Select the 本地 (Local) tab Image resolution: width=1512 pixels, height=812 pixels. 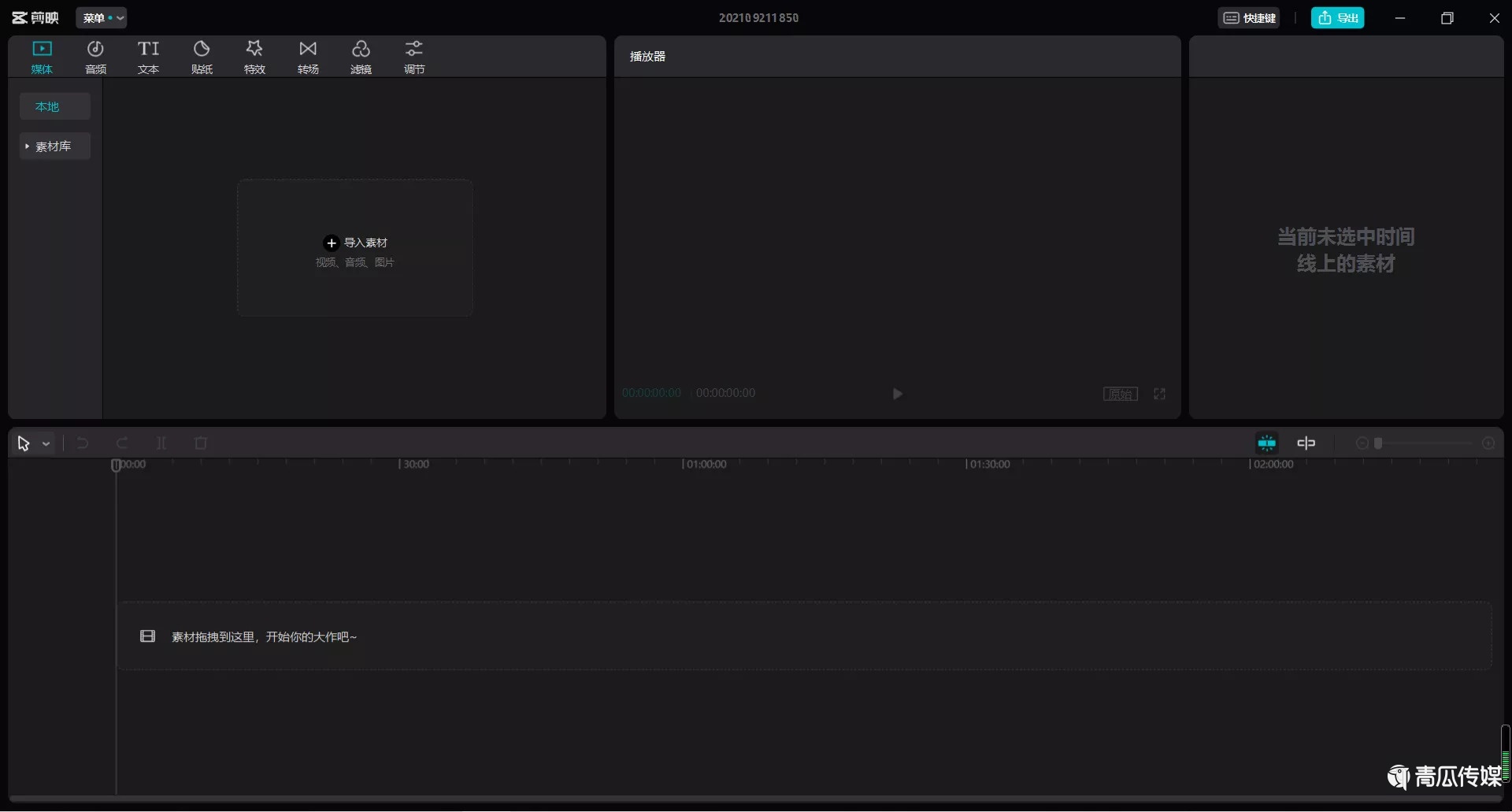[x=54, y=106]
